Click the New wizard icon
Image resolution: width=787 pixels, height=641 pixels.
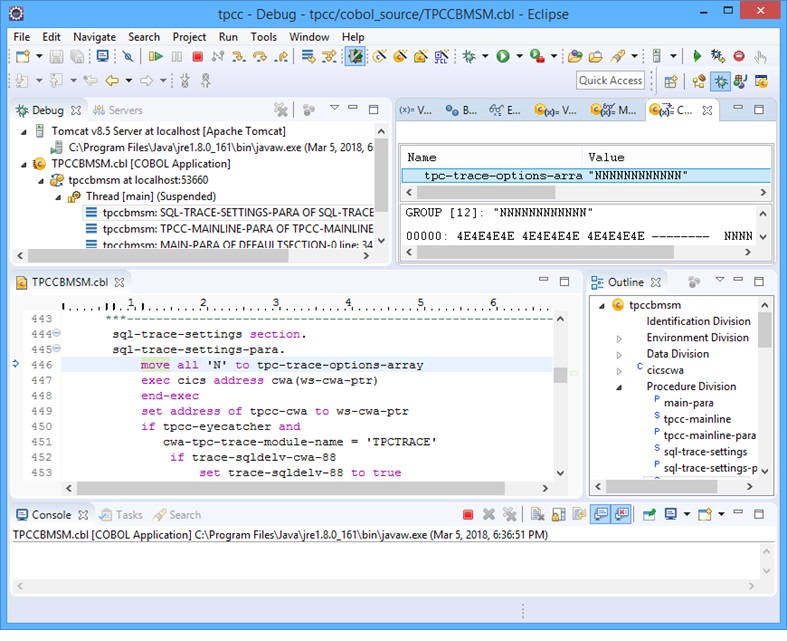23,56
